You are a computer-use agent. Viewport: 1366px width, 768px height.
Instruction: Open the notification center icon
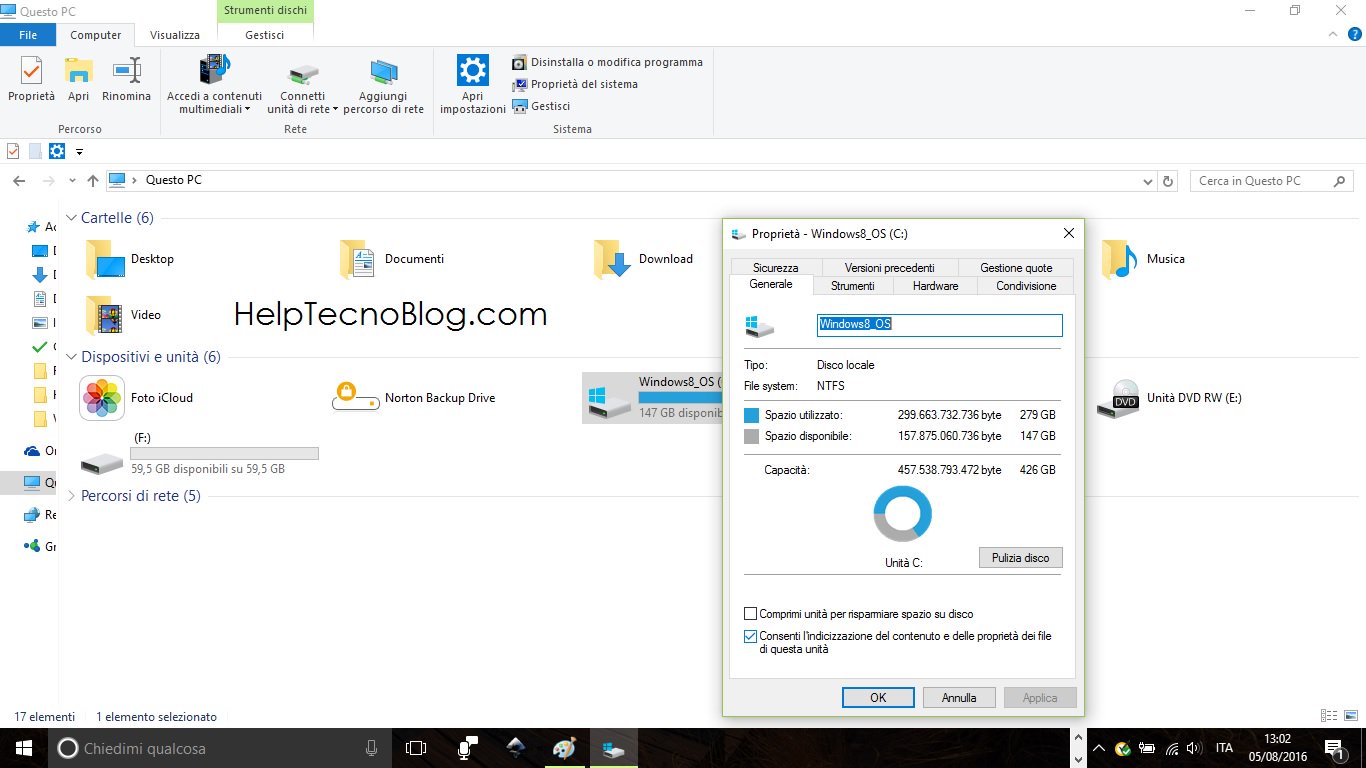coord(1333,748)
